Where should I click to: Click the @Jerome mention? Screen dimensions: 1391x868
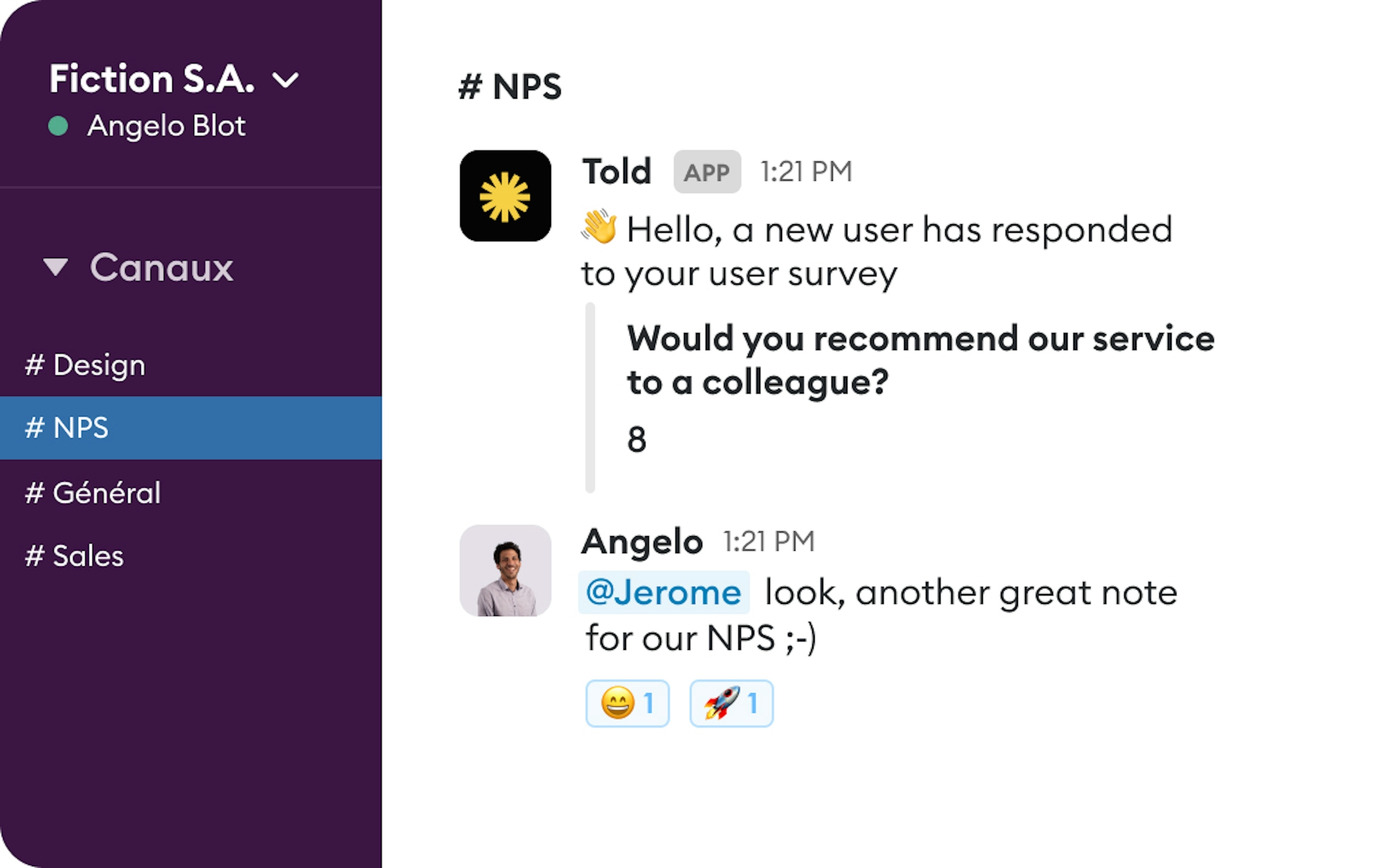click(663, 592)
